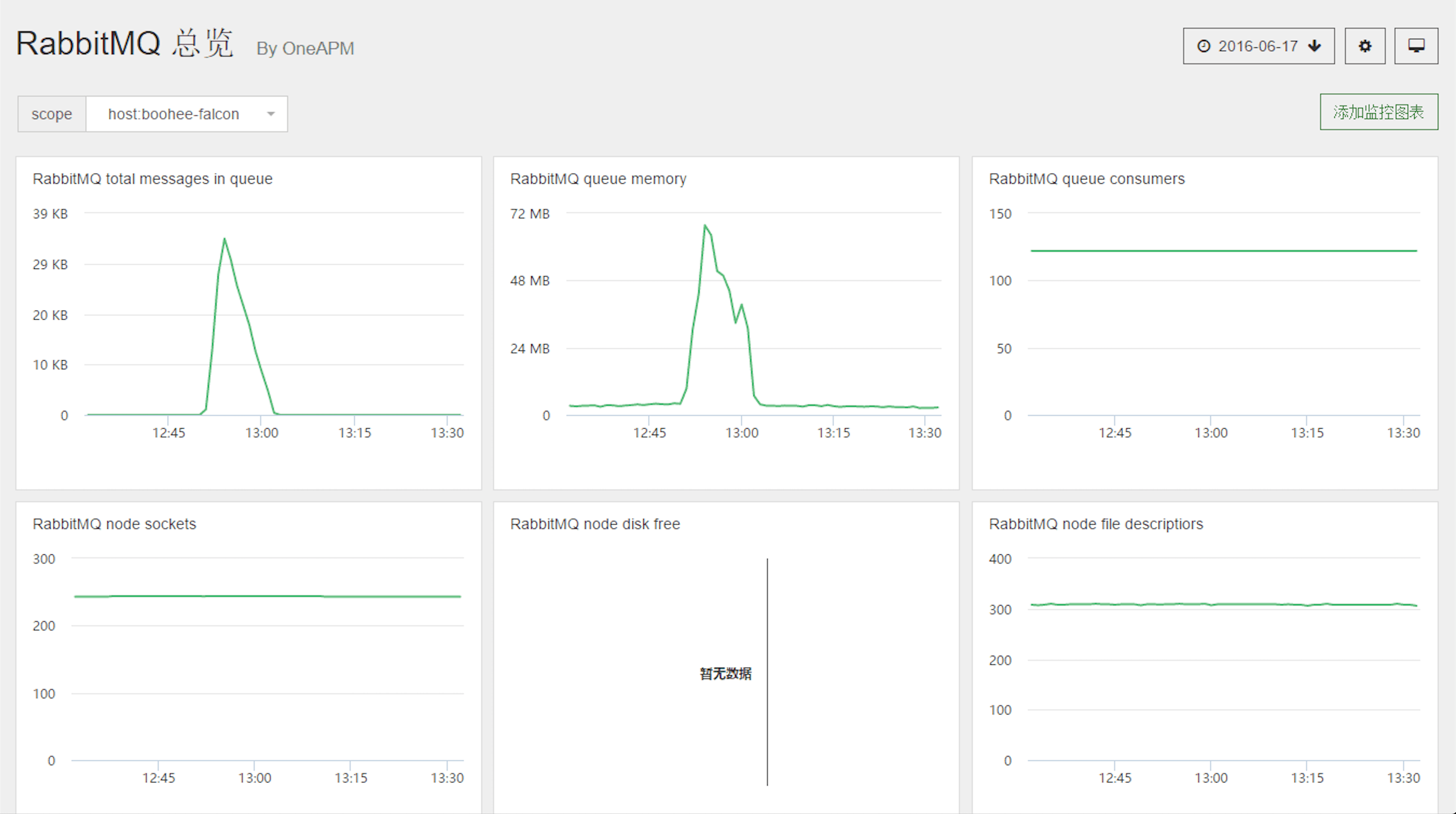The image size is (1456, 814).
Task: Click the RabbitMQ queue memory chart title
Action: (598, 179)
